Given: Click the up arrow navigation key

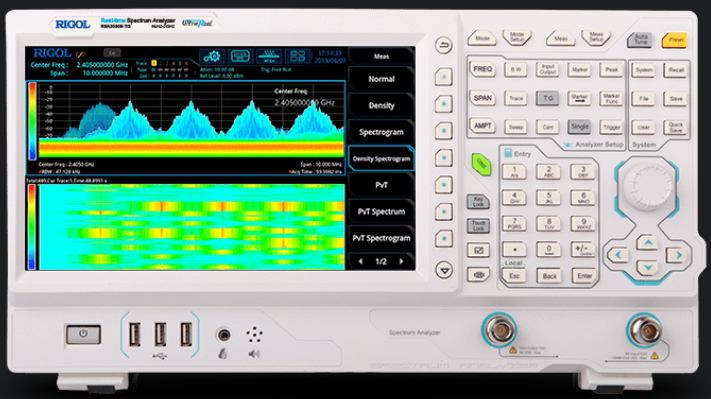Looking at the screenshot, I should click(x=648, y=243).
